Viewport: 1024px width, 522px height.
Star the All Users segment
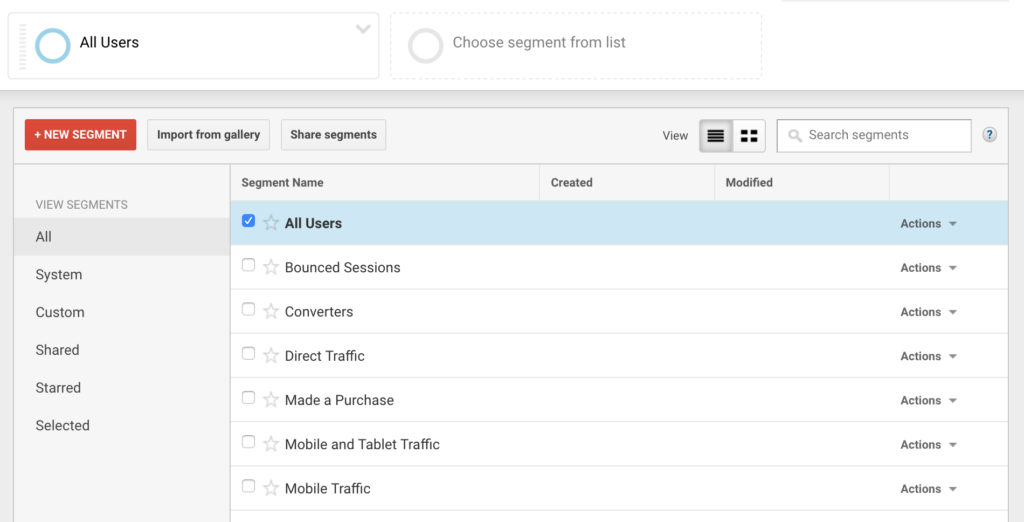[x=270, y=223]
